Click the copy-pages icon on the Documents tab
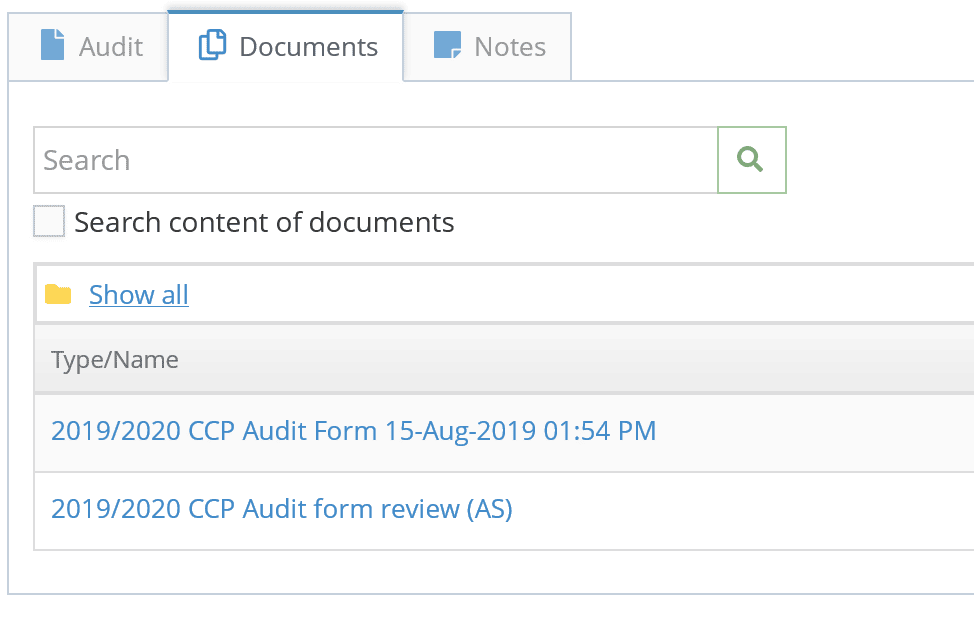This screenshot has width=974, height=617. 212,45
